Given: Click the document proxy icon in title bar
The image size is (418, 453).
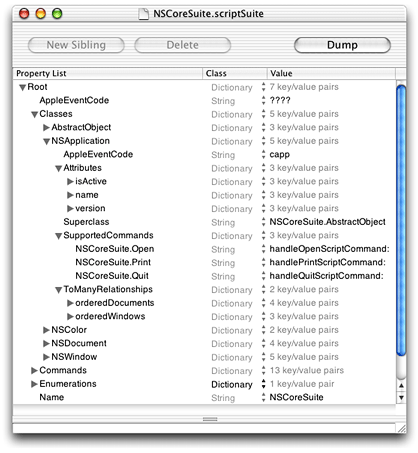Looking at the screenshot, I should point(143,14).
